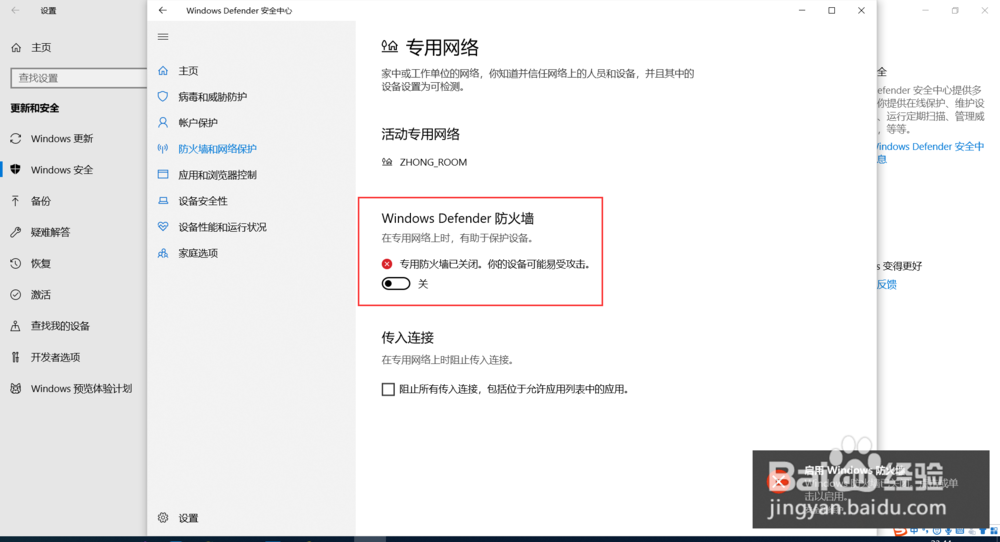This screenshot has width=1000, height=542.
Task: Click the firewall network signal icon
Action: [x=163, y=149]
